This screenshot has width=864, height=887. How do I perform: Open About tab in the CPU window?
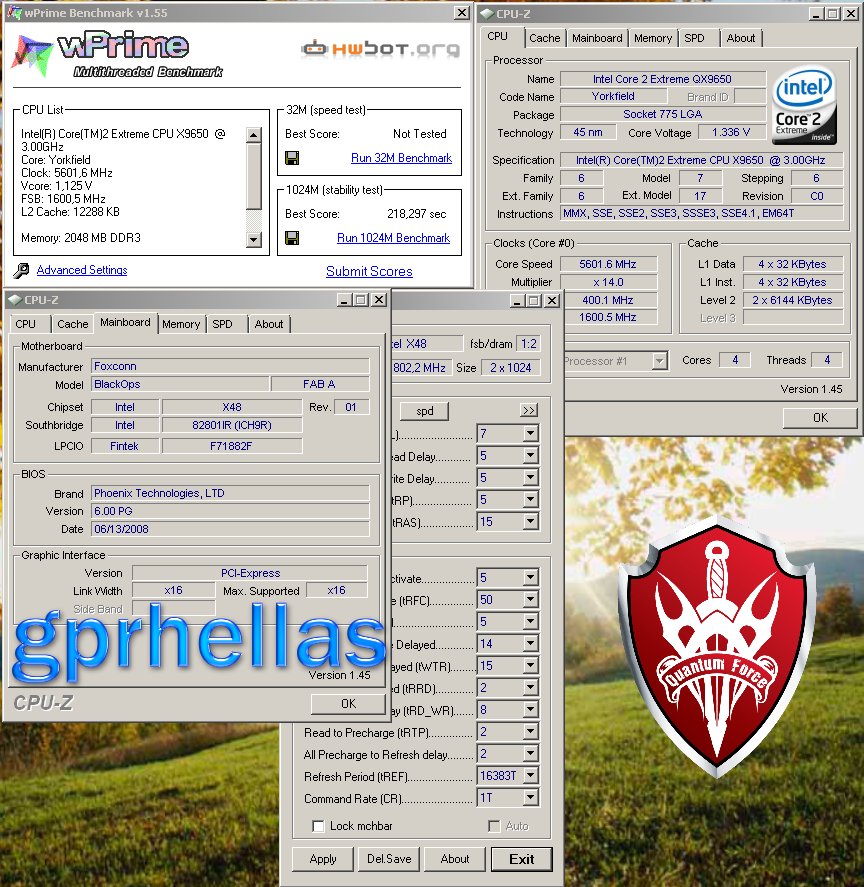(x=741, y=38)
